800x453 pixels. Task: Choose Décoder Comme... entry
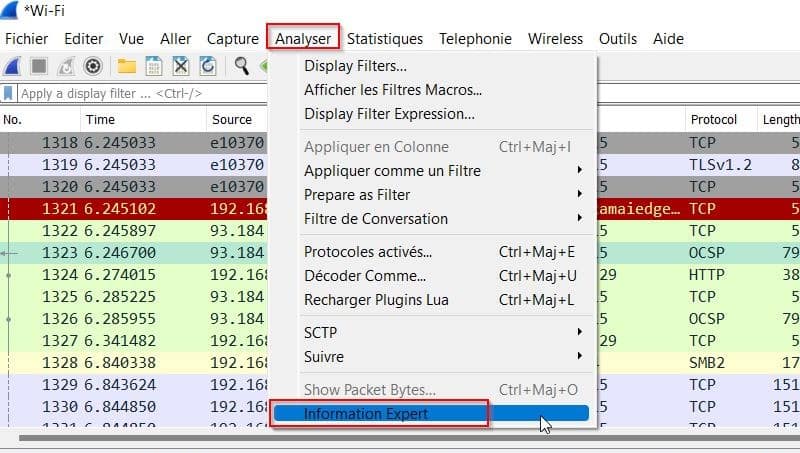point(434,276)
